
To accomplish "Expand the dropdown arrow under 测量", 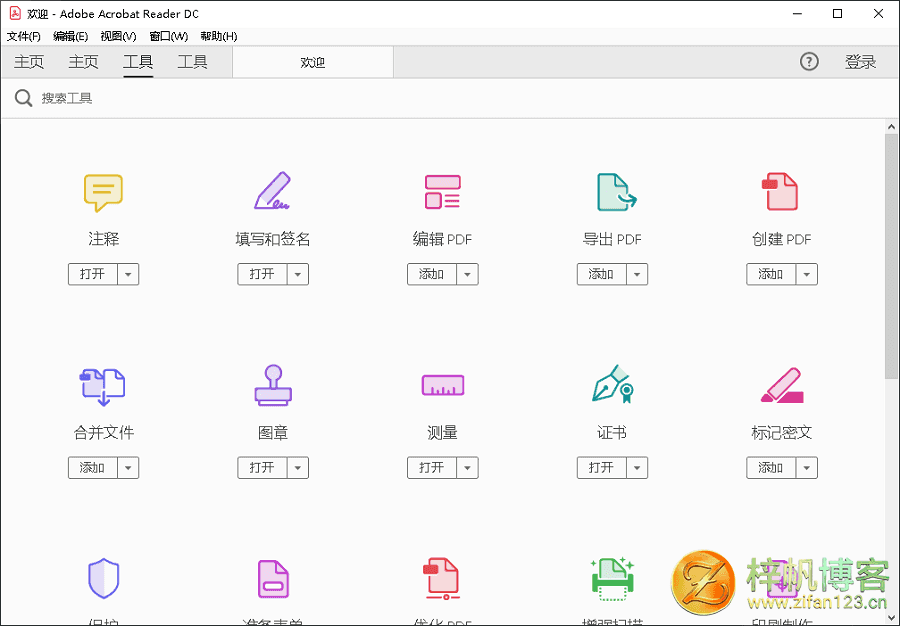I will pos(467,468).
